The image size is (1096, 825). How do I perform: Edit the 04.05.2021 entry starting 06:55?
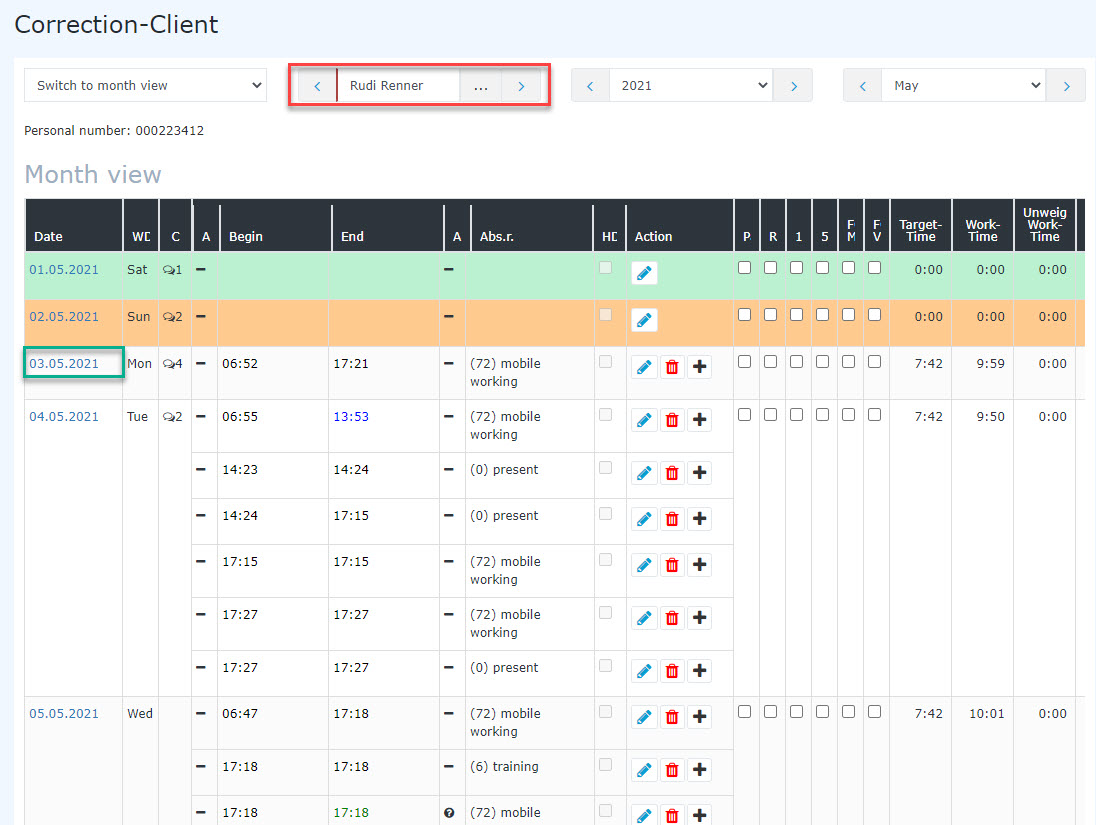point(644,419)
